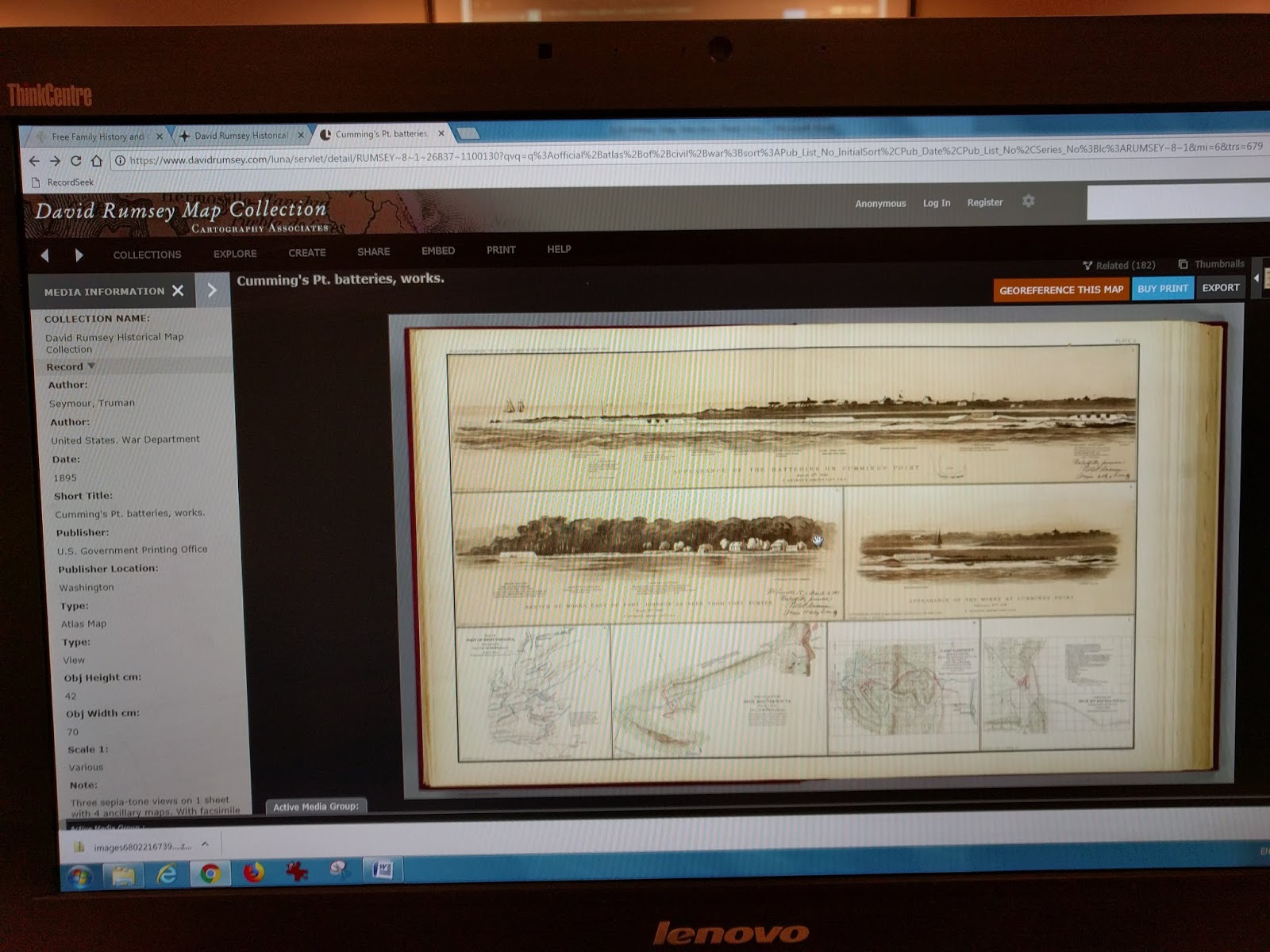
Task: Open File Explorer from taskbar
Action: (124, 876)
